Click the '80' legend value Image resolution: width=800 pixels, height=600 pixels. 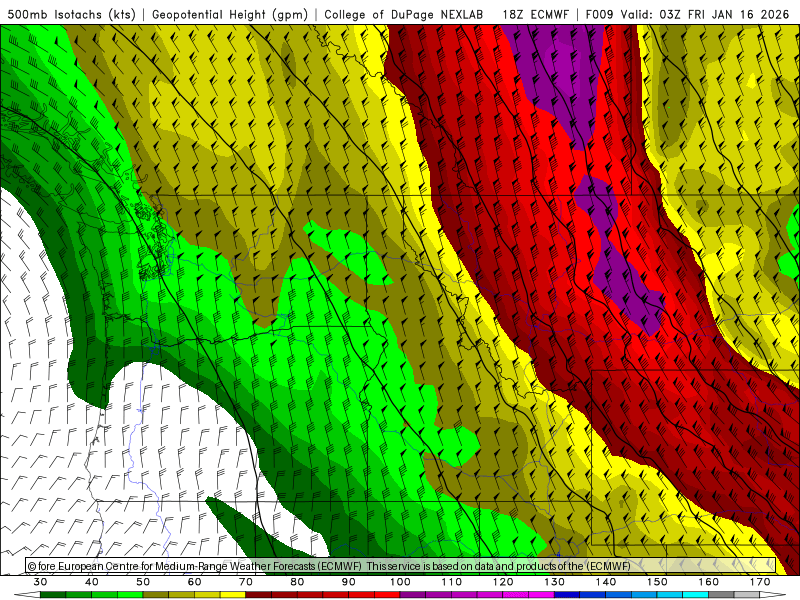coord(297,582)
